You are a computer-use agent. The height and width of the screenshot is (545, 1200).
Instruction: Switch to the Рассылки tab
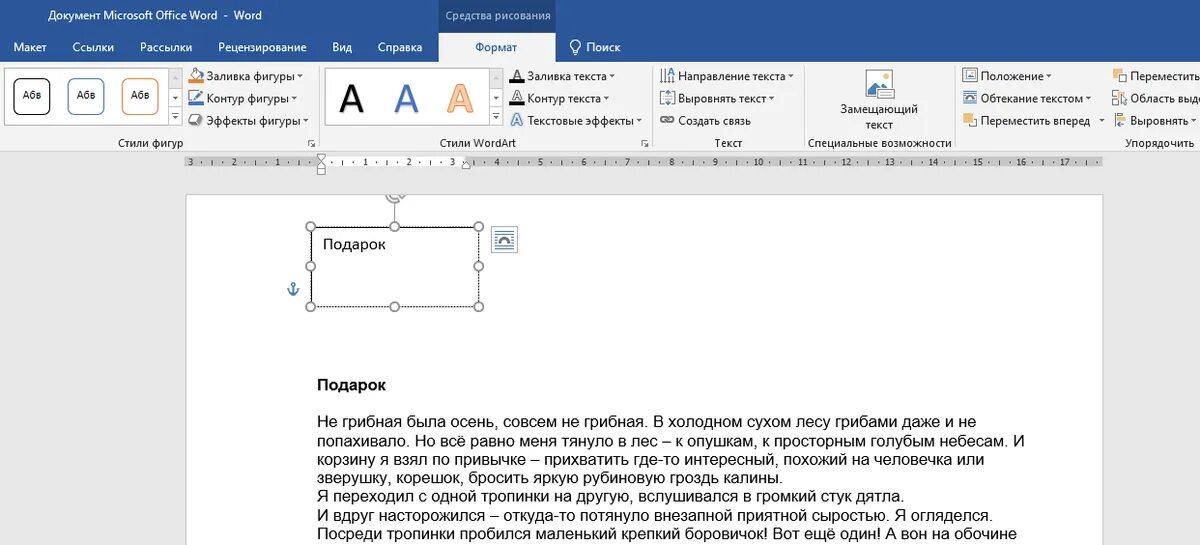166,47
